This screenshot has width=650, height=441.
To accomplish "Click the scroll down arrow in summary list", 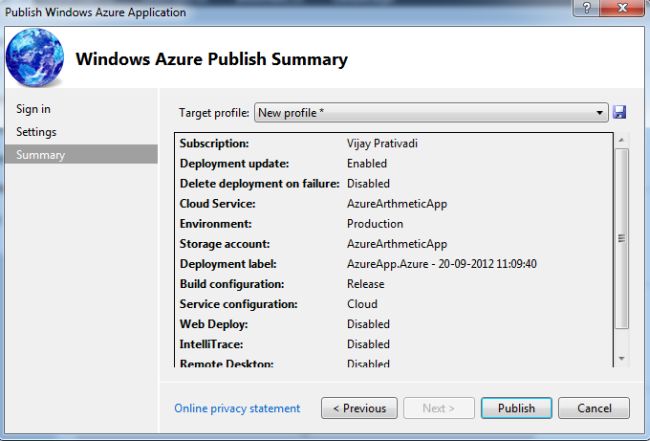I will point(621,359).
